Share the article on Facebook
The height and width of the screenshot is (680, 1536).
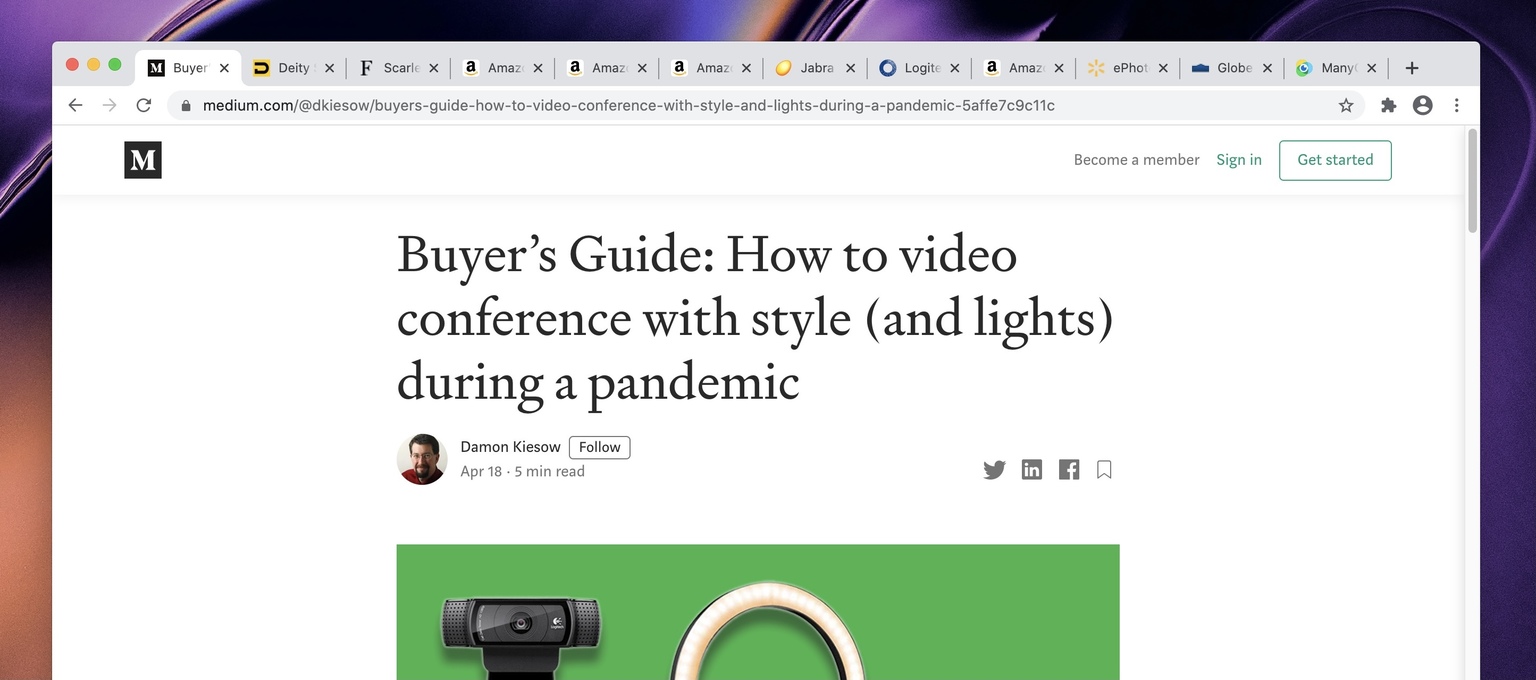[x=1069, y=470]
